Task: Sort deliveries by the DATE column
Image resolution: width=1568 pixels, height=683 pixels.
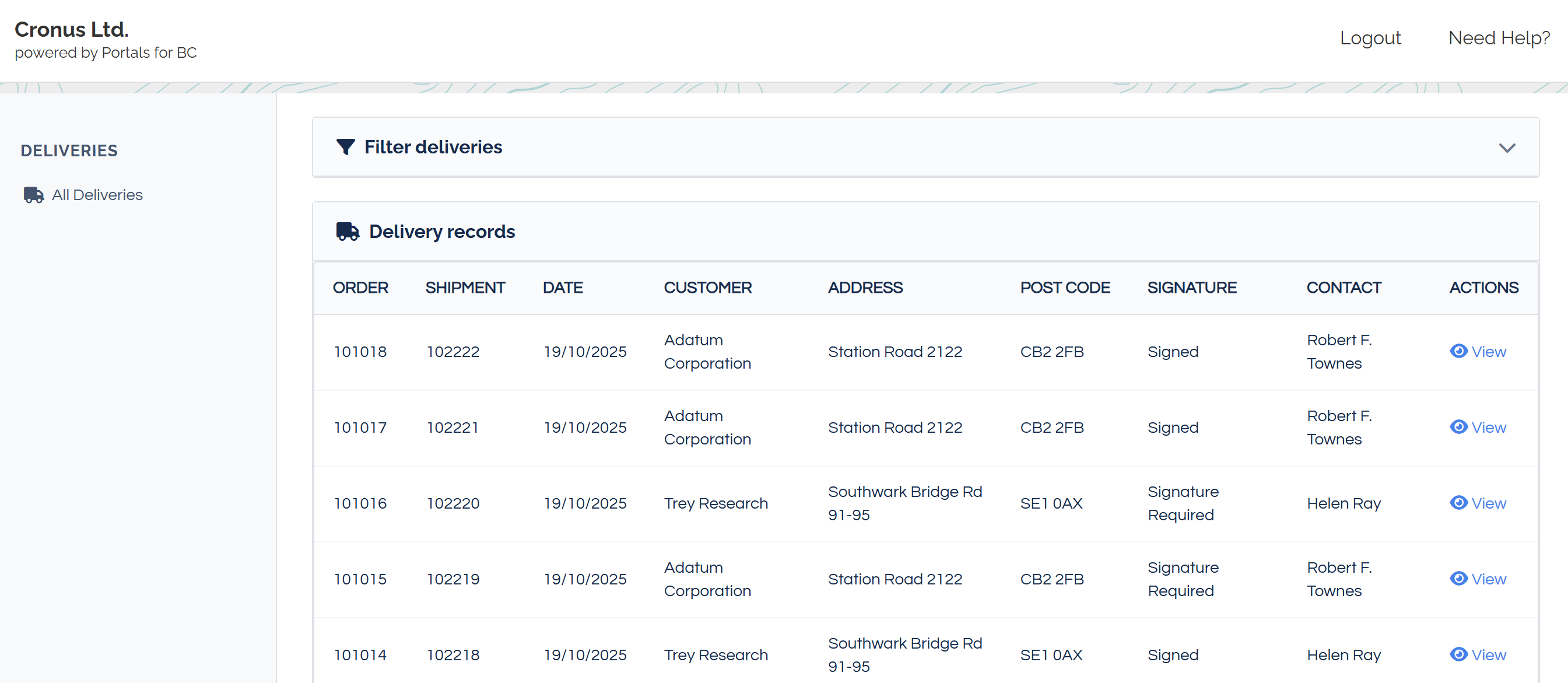Action: coord(563,288)
